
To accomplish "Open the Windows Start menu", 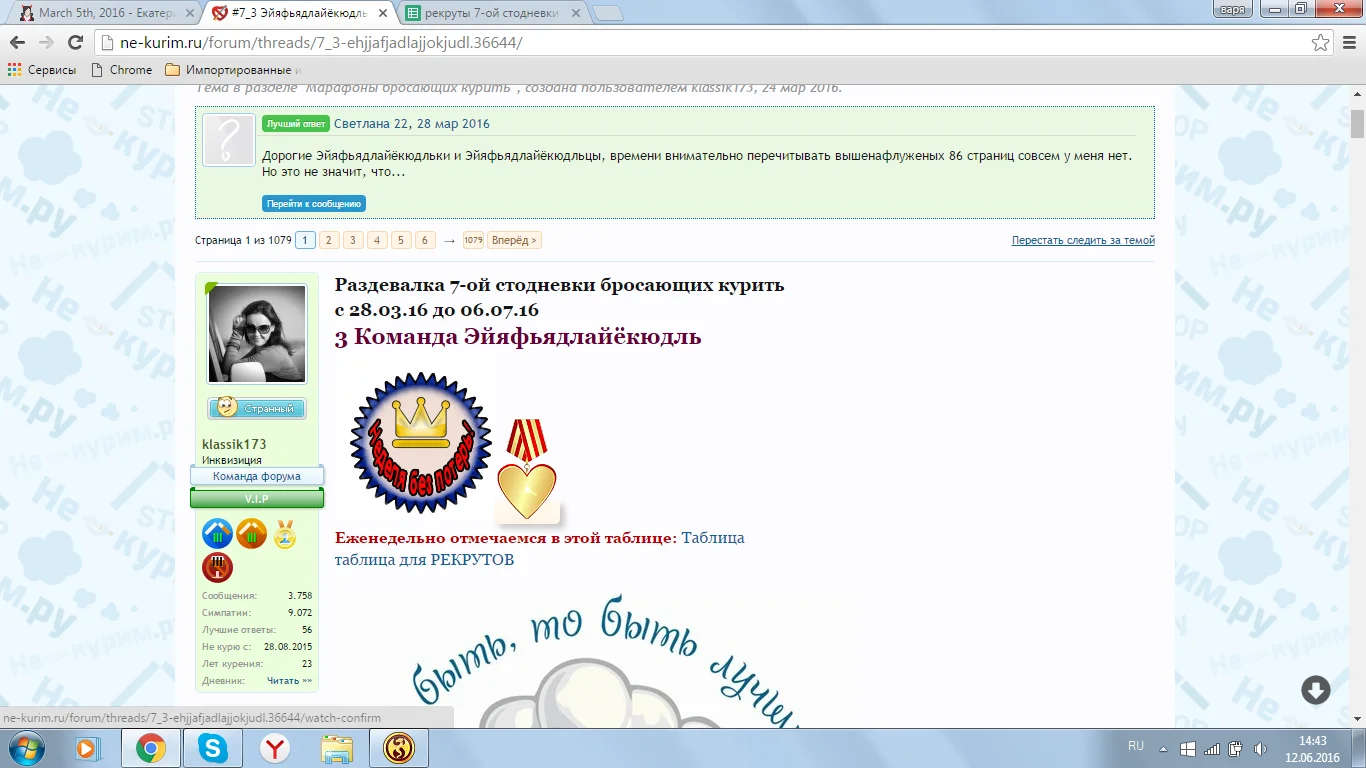I will (x=27, y=748).
